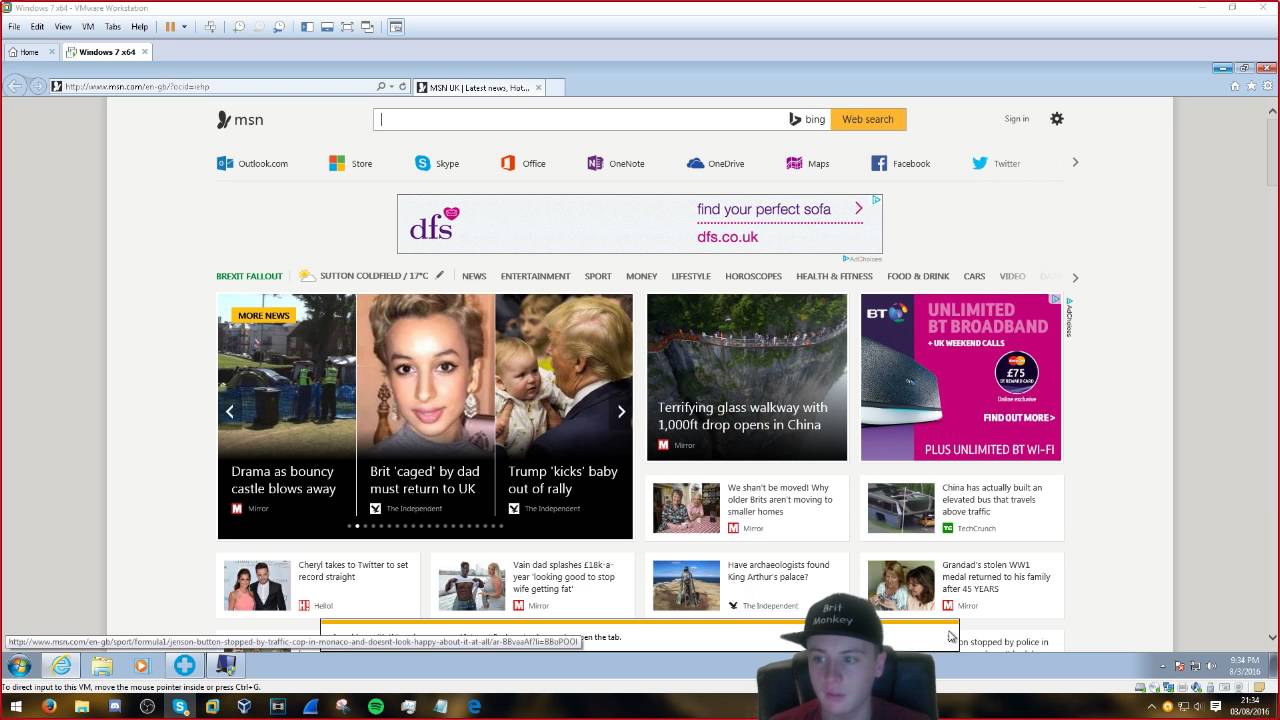The height and width of the screenshot is (720, 1280).
Task: Open the Office shortcut
Action: click(523, 163)
